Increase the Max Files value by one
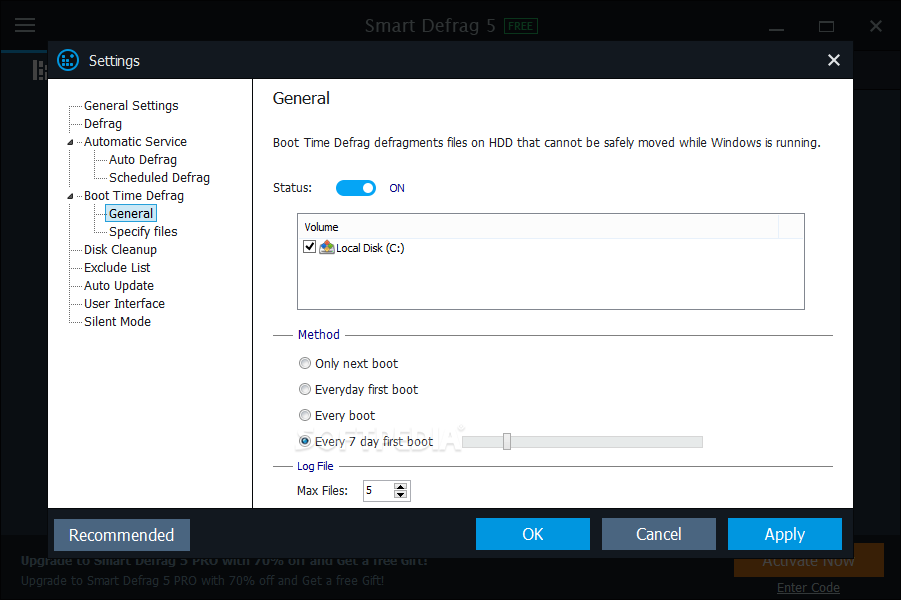Image resolution: width=901 pixels, height=600 pixels. (x=401, y=486)
